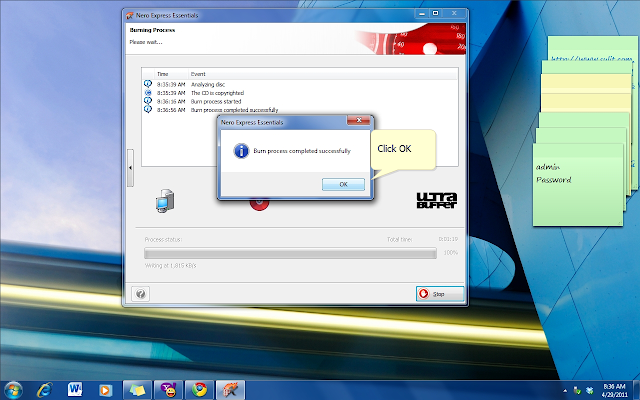640x400 pixels.
Task: Click the computer source icon
Action: coord(165,200)
